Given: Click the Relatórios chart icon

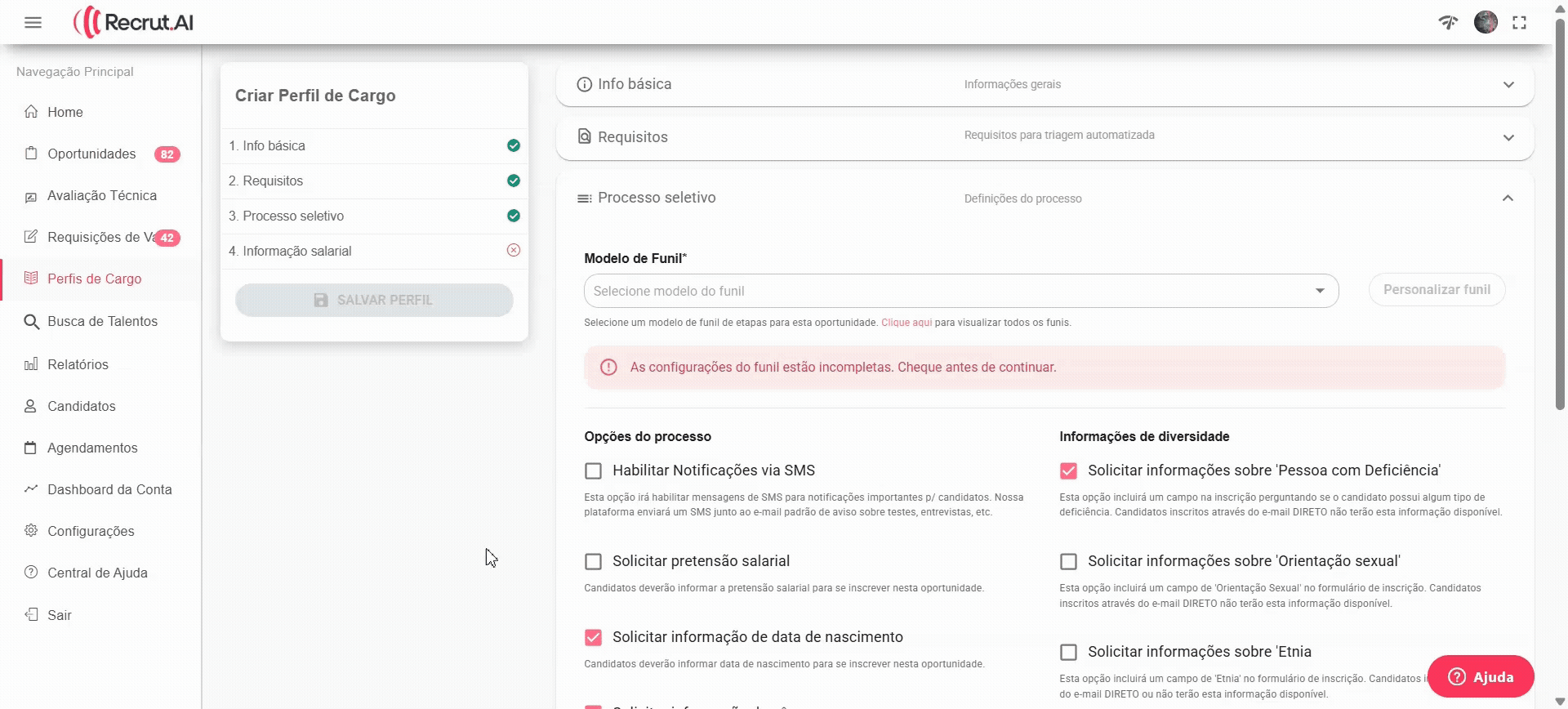Looking at the screenshot, I should tap(31, 364).
